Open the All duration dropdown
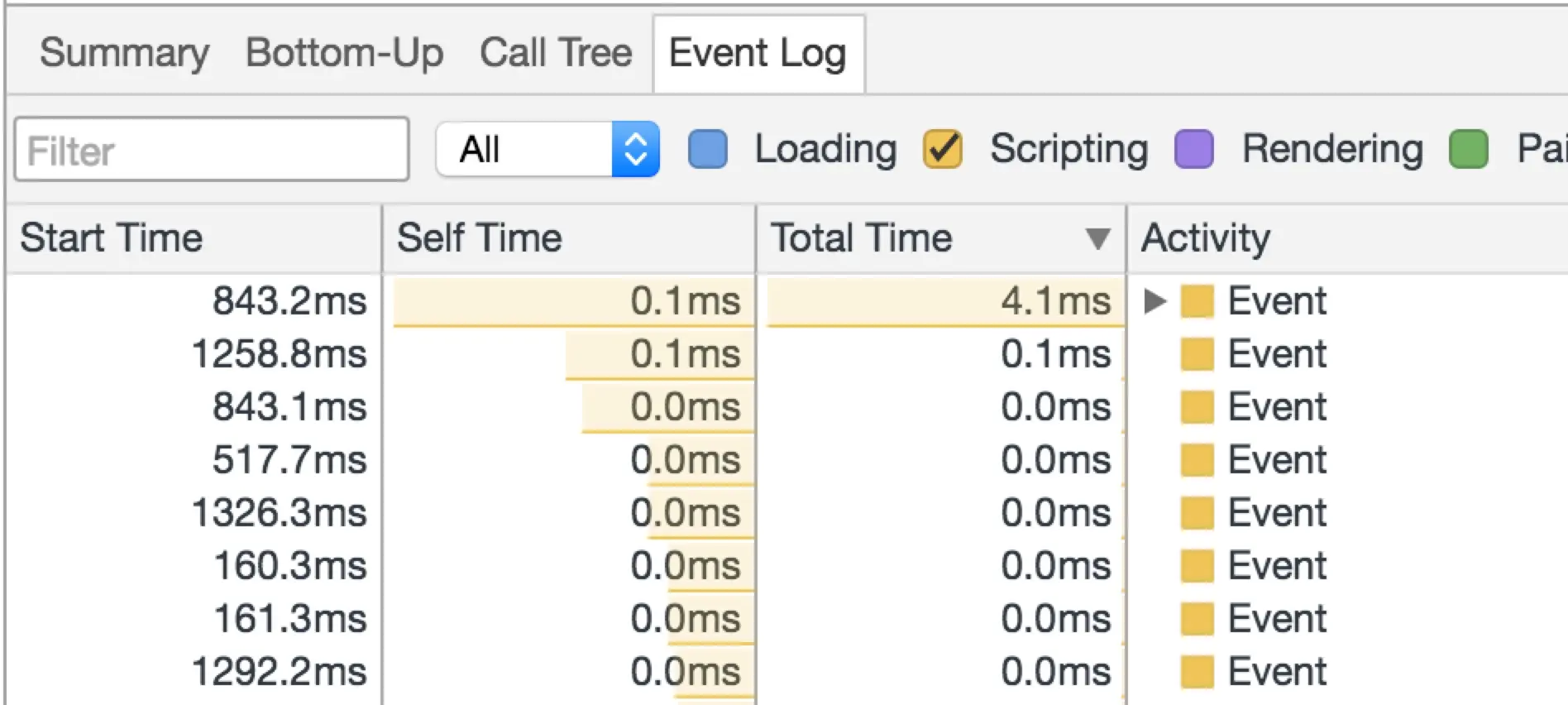Image resolution: width=1568 pixels, height=705 pixels. point(547,150)
